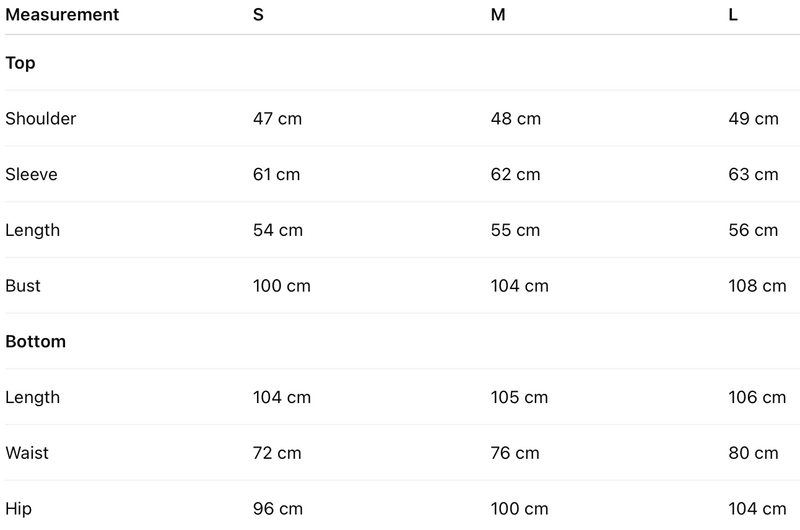Select the M size column header
The image size is (800, 530).
tap(497, 15)
